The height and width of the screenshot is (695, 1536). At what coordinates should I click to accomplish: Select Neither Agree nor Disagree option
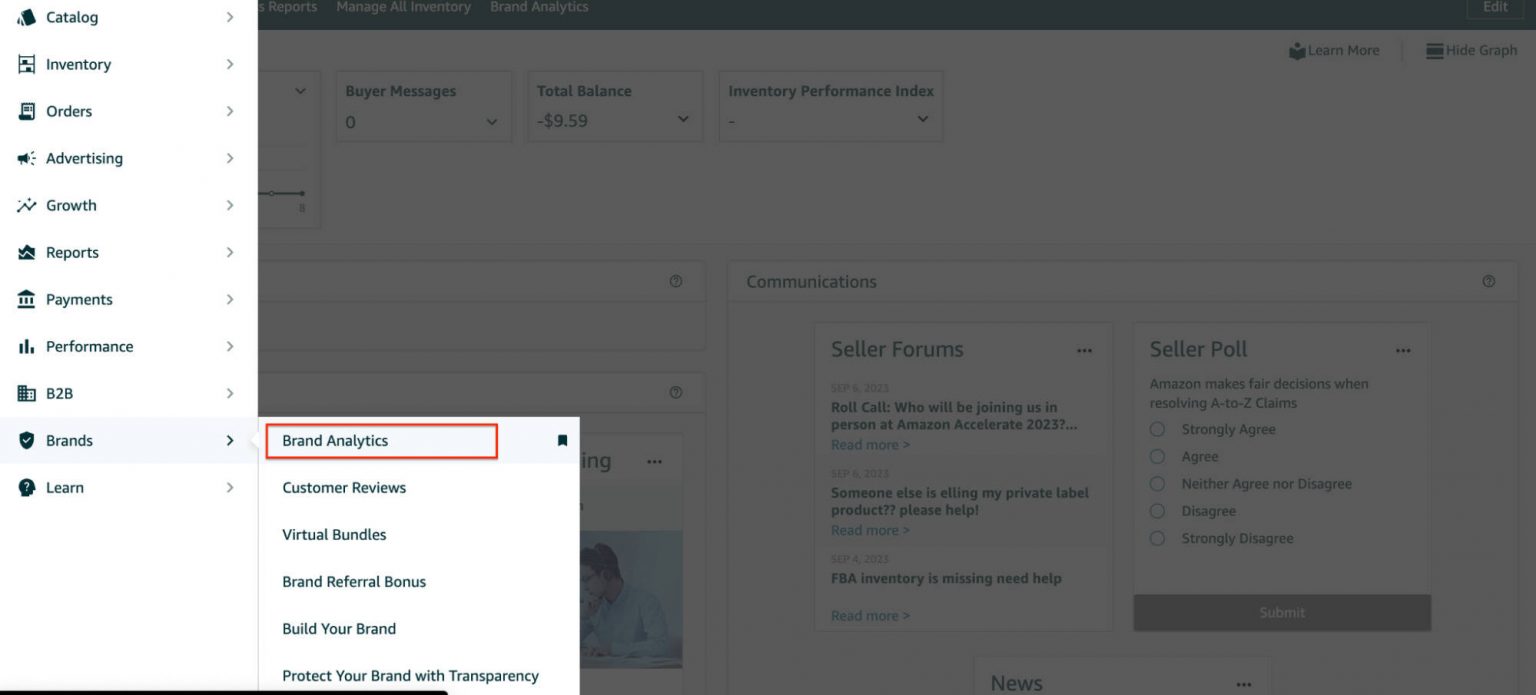pyautogui.click(x=1157, y=483)
